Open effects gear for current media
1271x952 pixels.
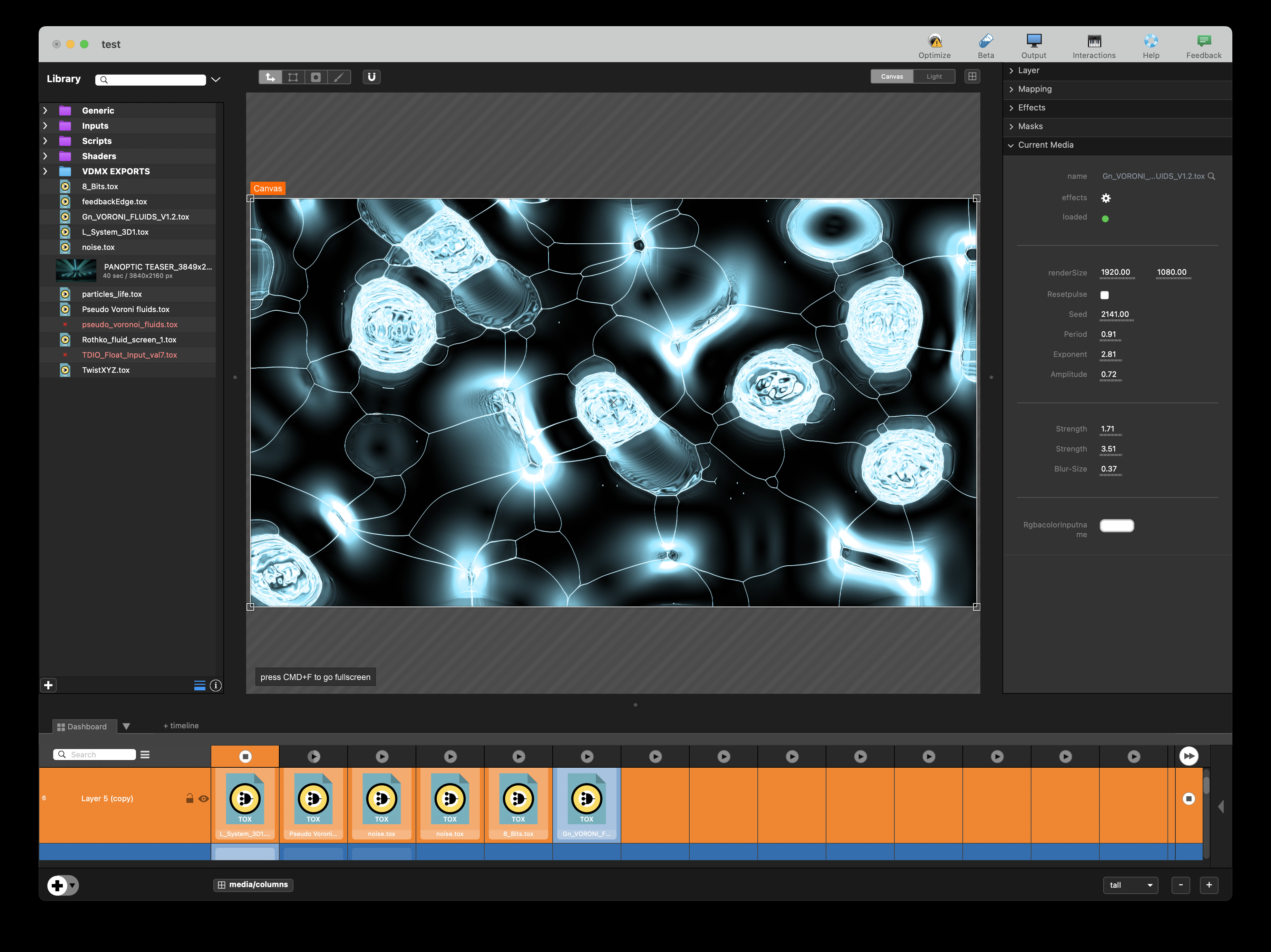pos(1106,198)
